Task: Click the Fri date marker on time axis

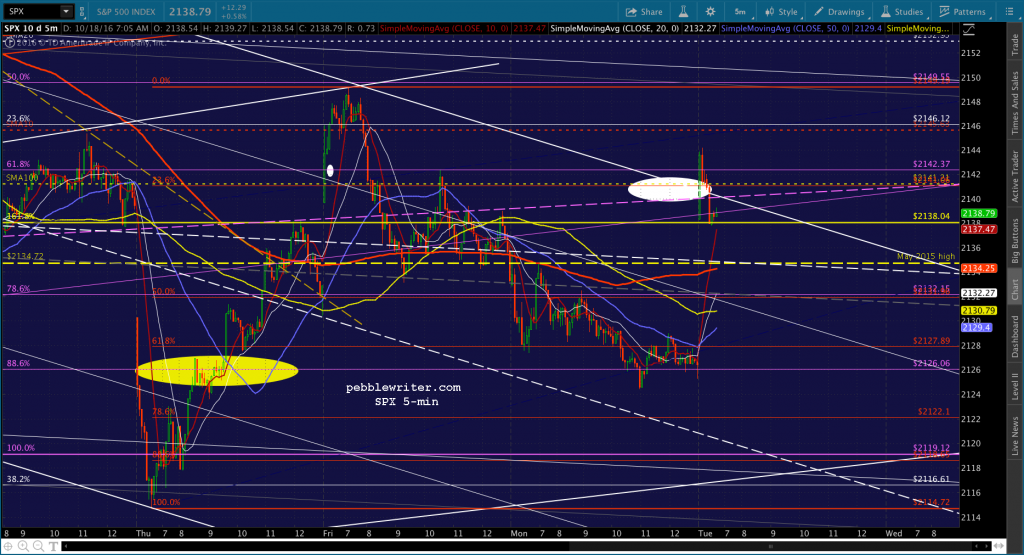Action: (328, 533)
